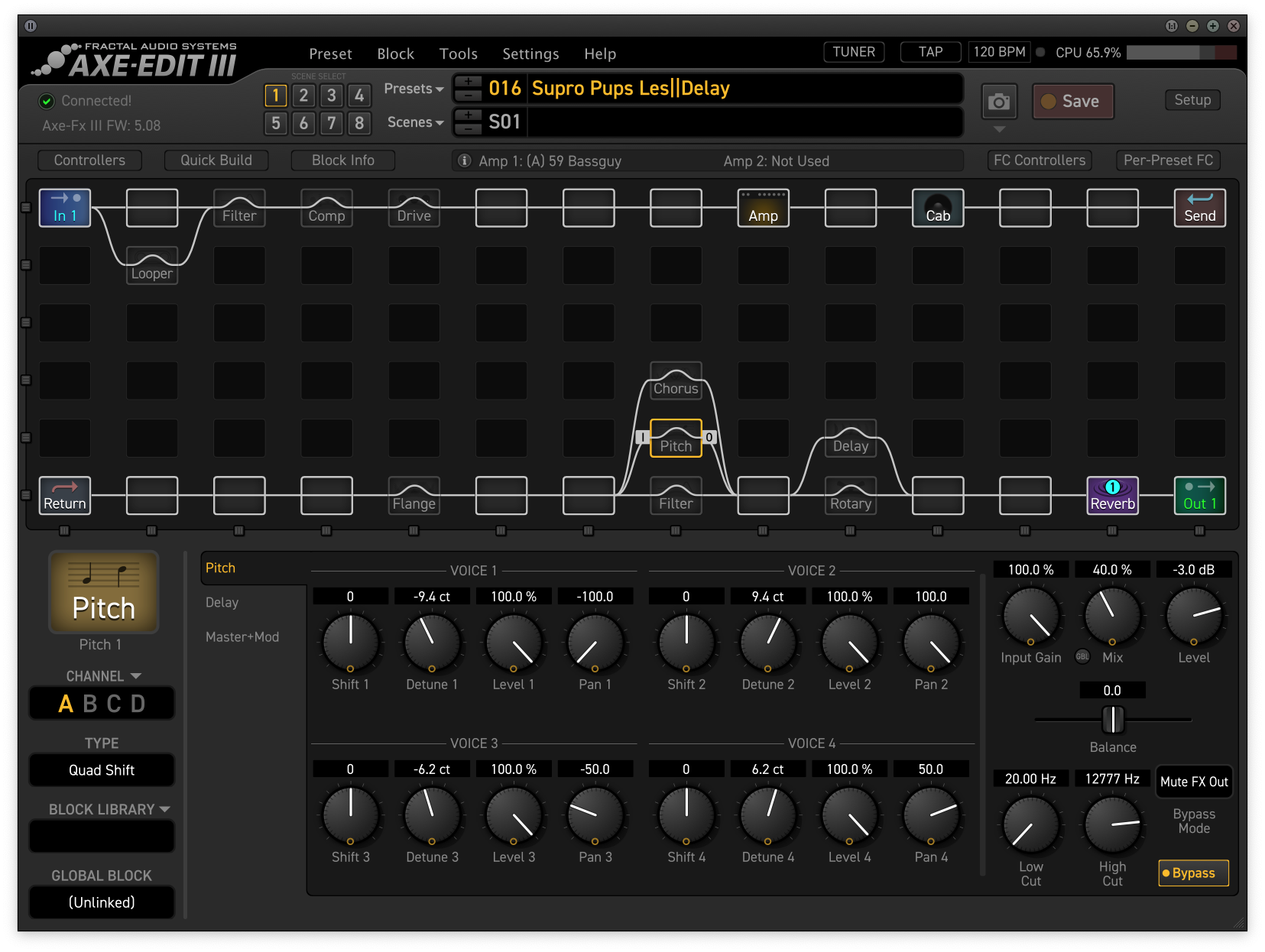Screen dimensions: 1265x952
Task: Open Quick Build
Action: click(216, 160)
